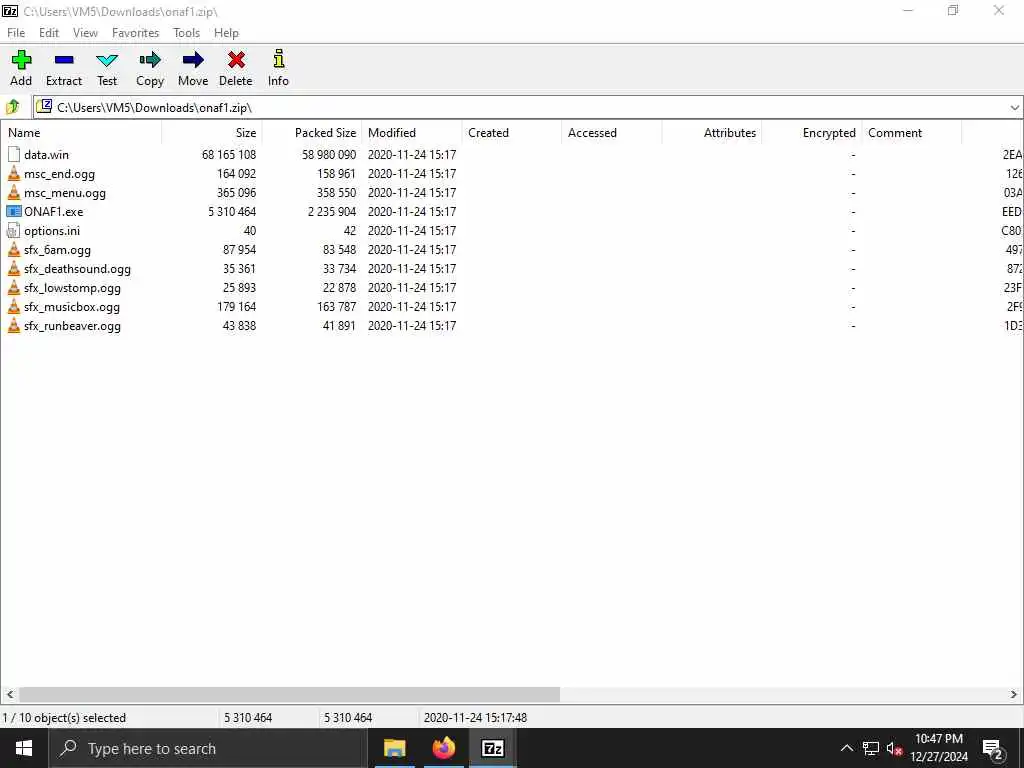Open the View menu
Image resolution: width=1024 pixels, height=768 pixels.
85,33
